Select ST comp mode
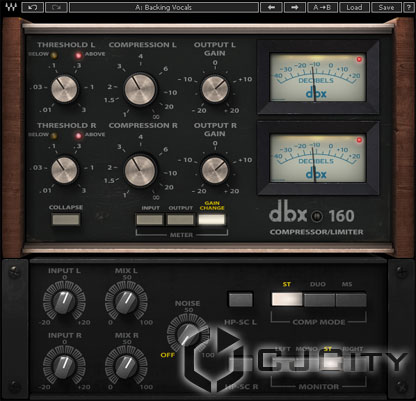The width and height of the screenshot is (416, 401). tap(287, 299)
